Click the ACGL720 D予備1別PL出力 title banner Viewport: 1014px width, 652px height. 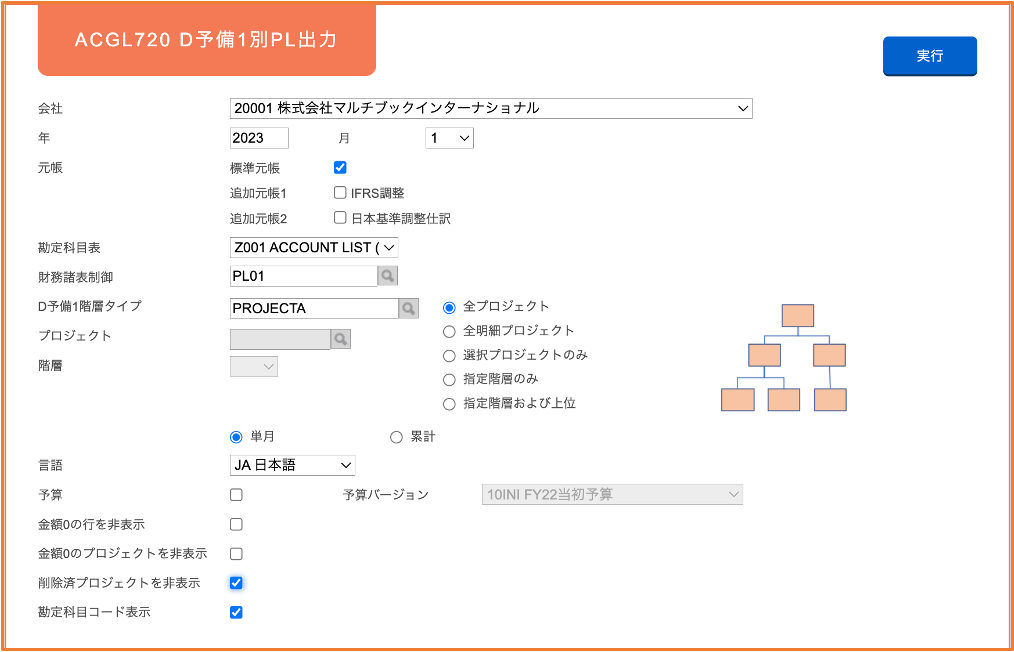click(x=207, y=40)
